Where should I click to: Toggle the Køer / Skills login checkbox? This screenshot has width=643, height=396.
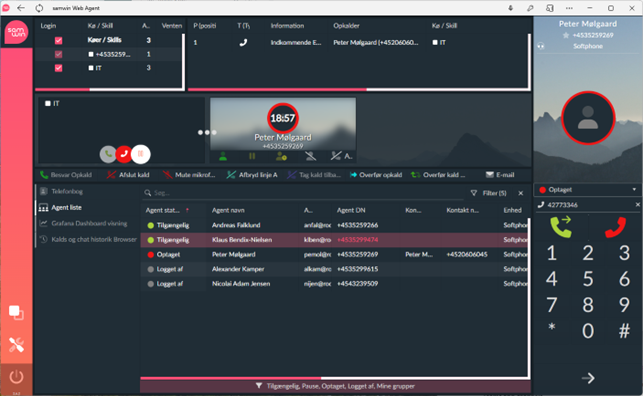coord(58,40)
